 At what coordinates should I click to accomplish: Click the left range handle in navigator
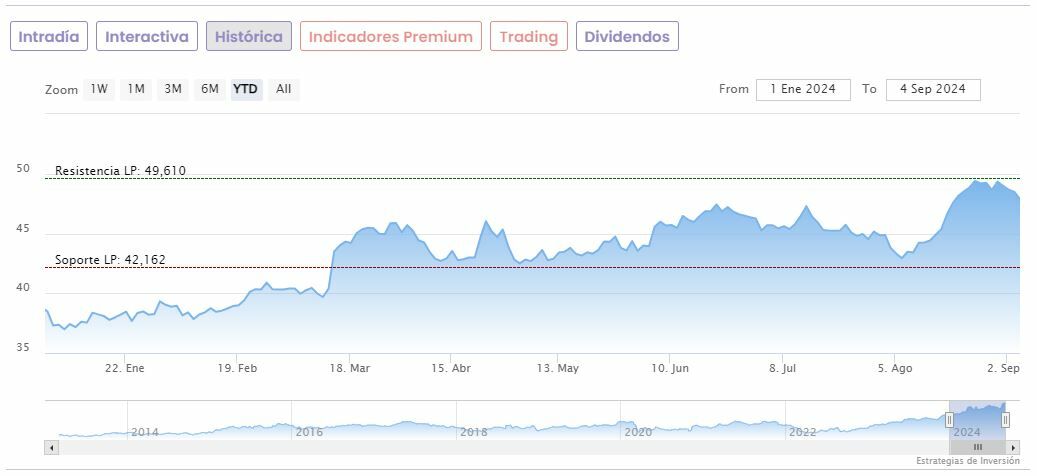tap(949, 420)
